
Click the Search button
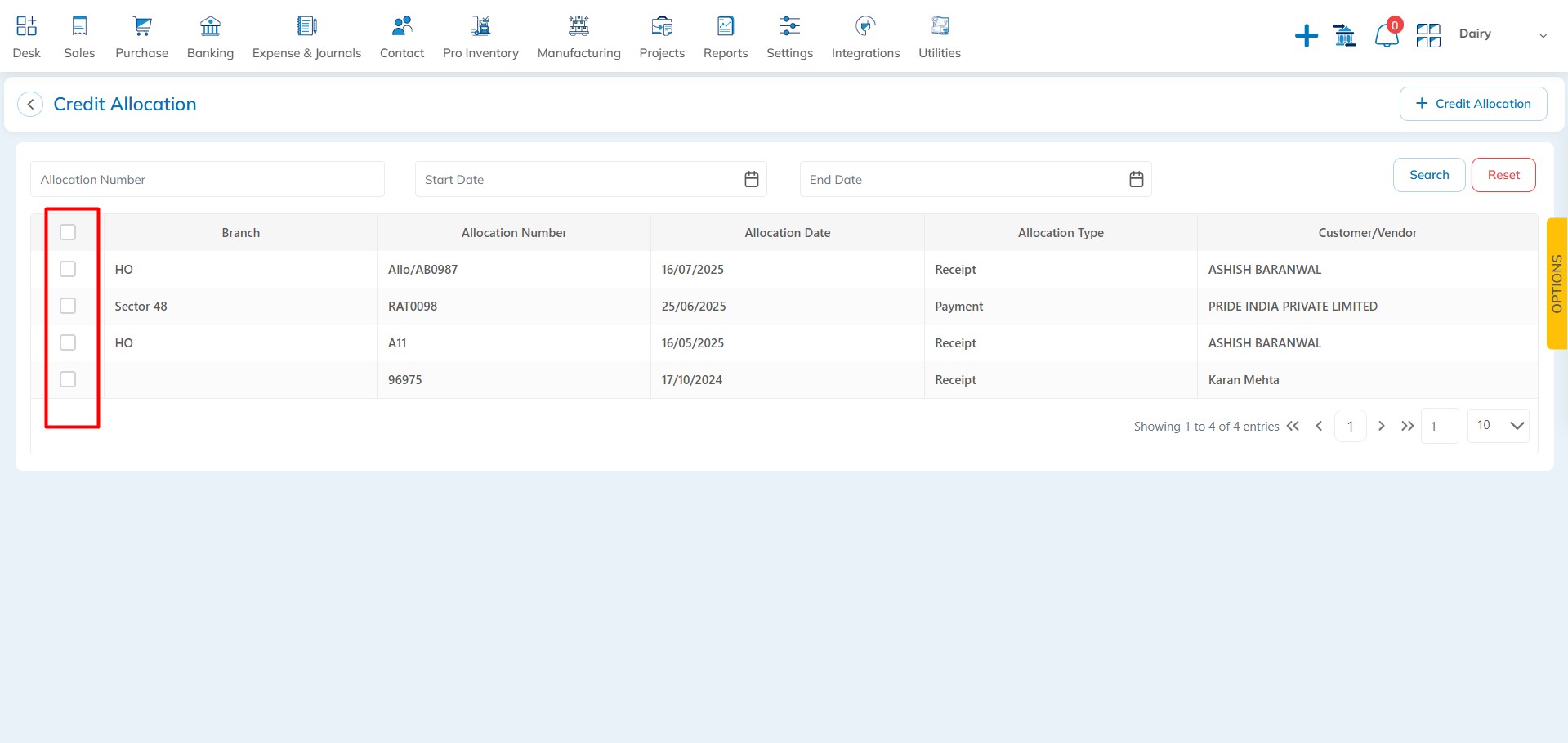point(1429,175)
